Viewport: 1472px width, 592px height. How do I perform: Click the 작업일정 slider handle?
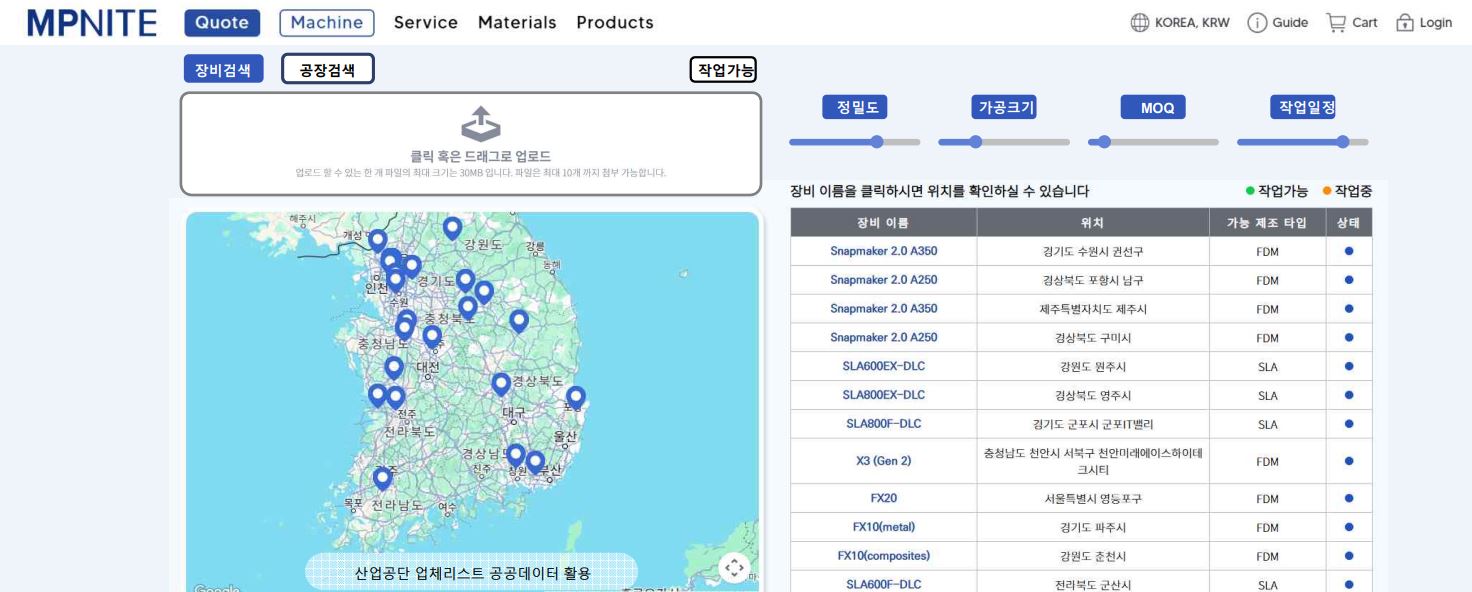click(x=1343, y=142)
